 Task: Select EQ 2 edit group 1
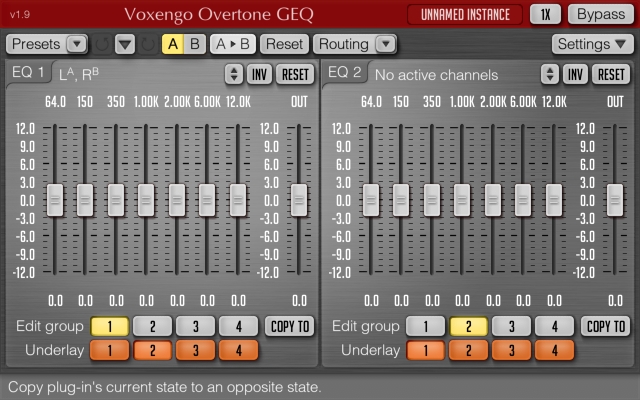click(x=426, y=326)
